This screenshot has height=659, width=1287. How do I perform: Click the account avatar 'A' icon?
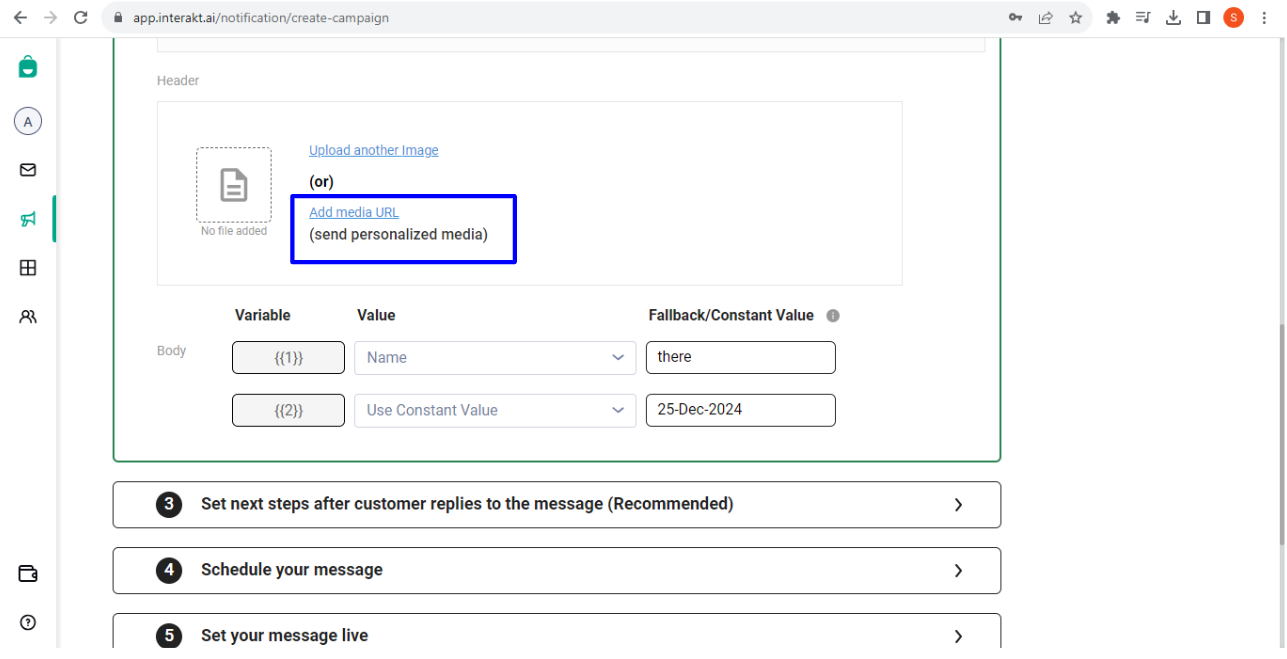click(28, 122)
